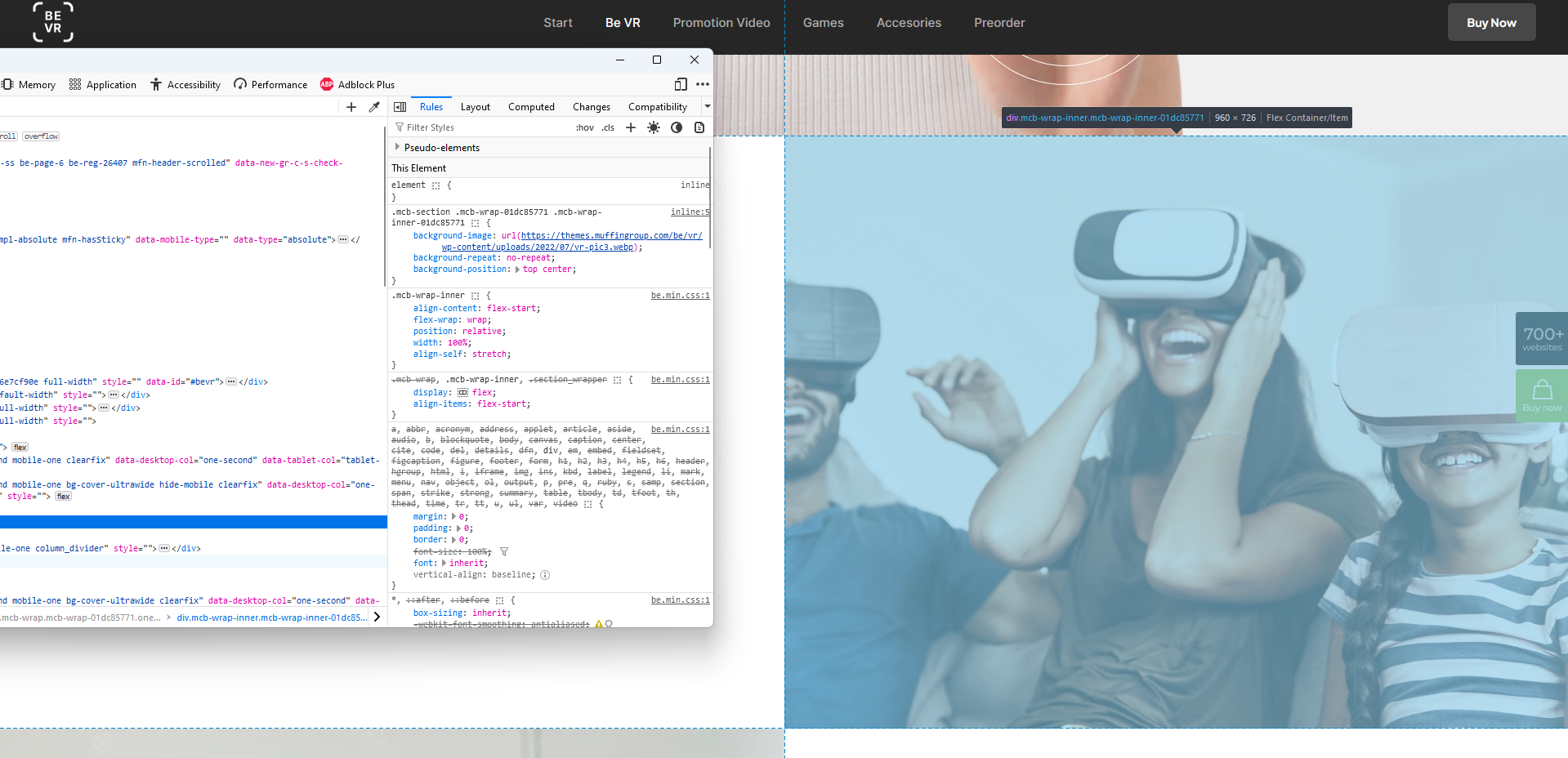
Task: Switch to the Compatibility tab
Action: point(658,107)
